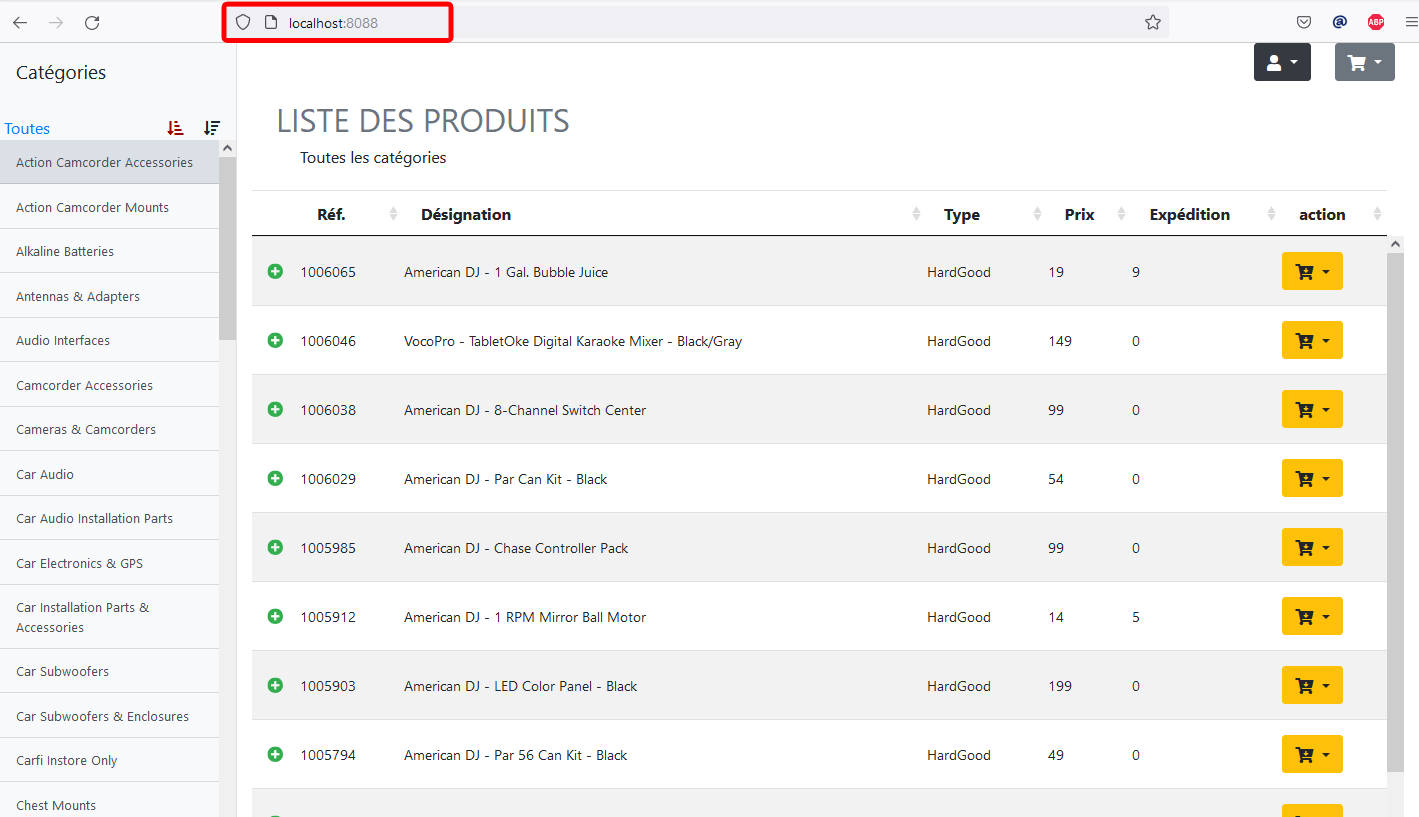The image size is (1419, 817).
Task: Open cart action for Par Can Kit - Black
Action: [1312, 478]
